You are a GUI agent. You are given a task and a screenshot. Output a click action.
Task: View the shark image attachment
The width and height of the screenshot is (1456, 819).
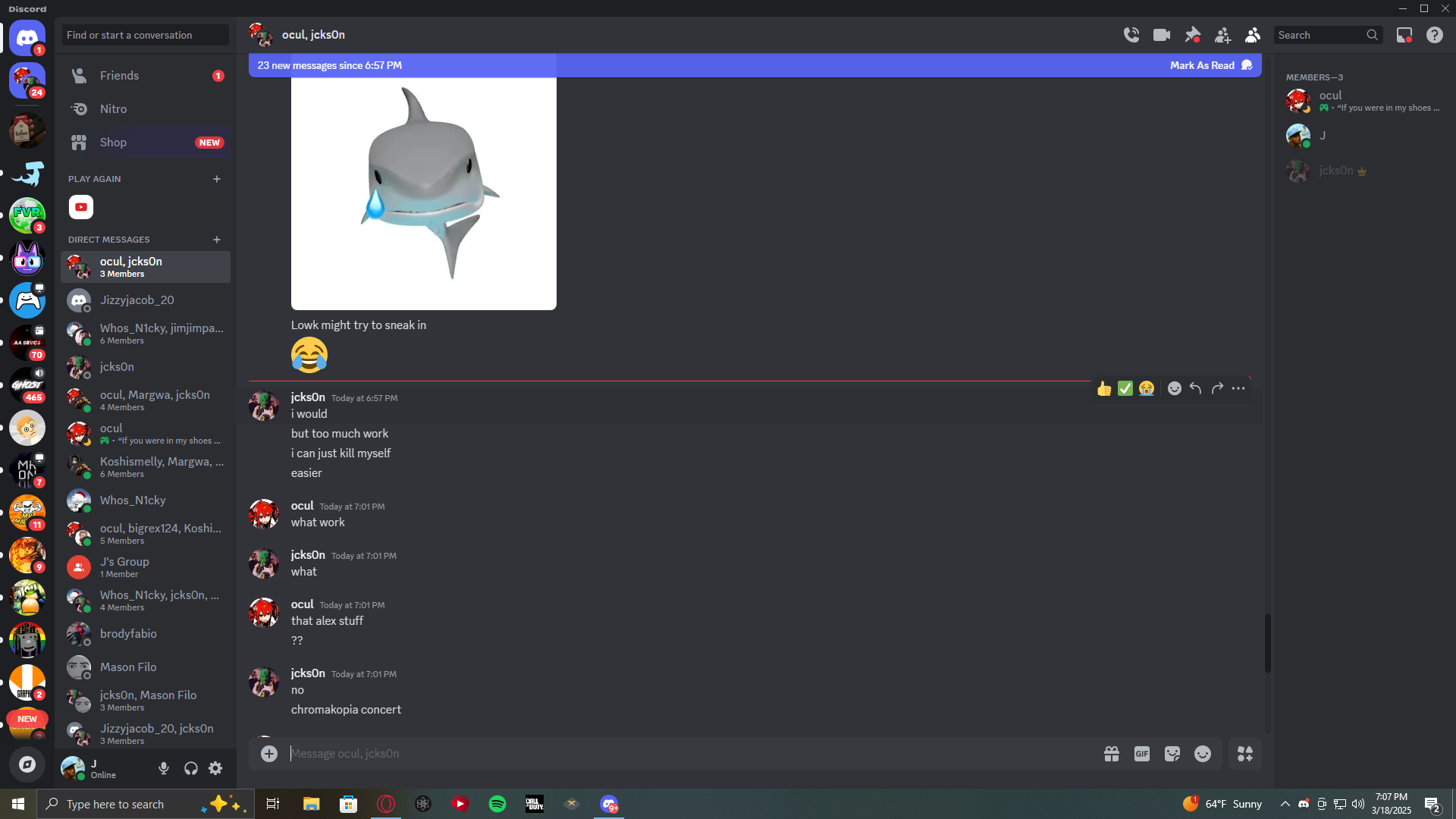pos(424,193)
